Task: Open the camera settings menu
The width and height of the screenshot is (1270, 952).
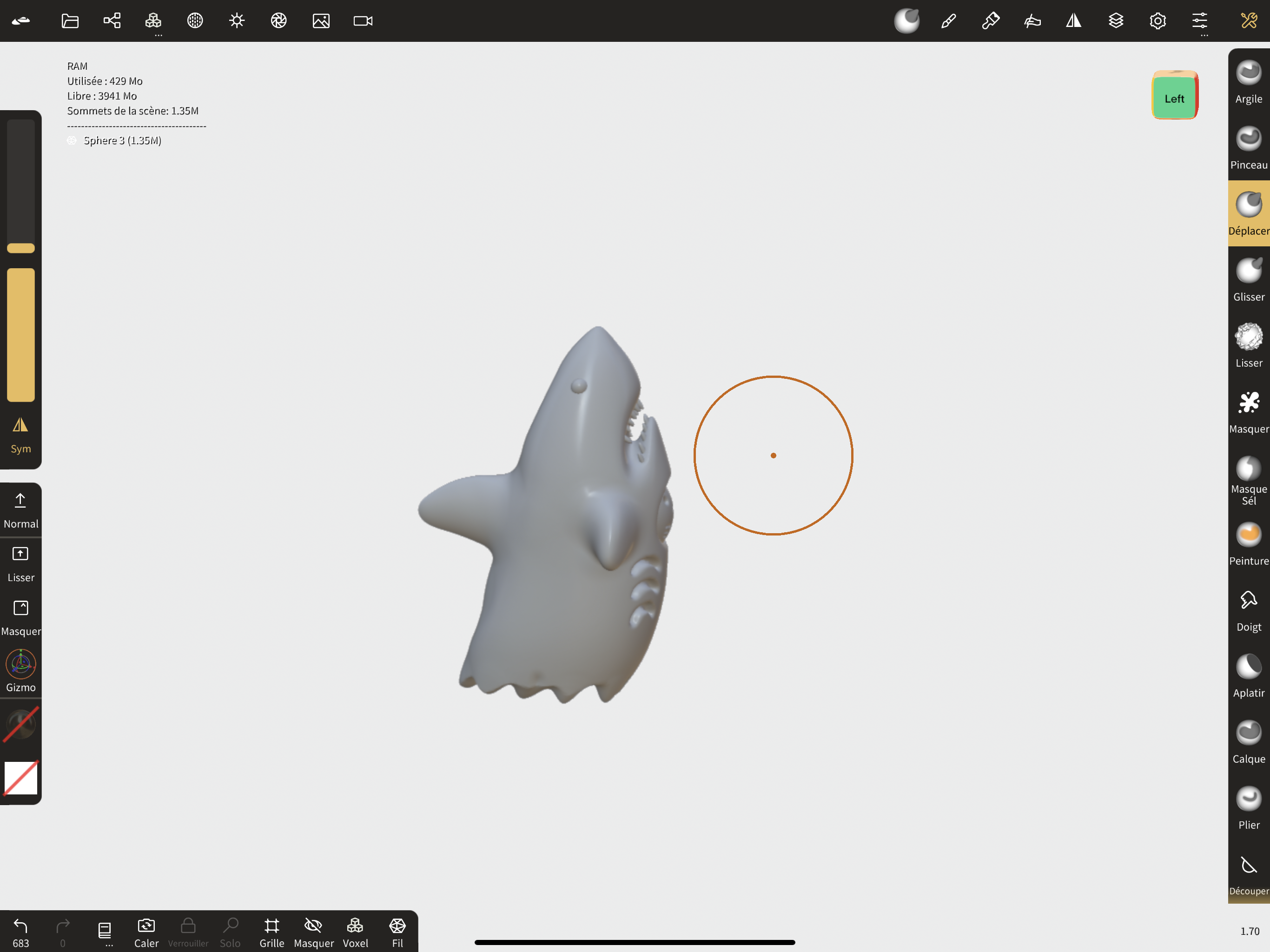Action: tap(363, 20)
